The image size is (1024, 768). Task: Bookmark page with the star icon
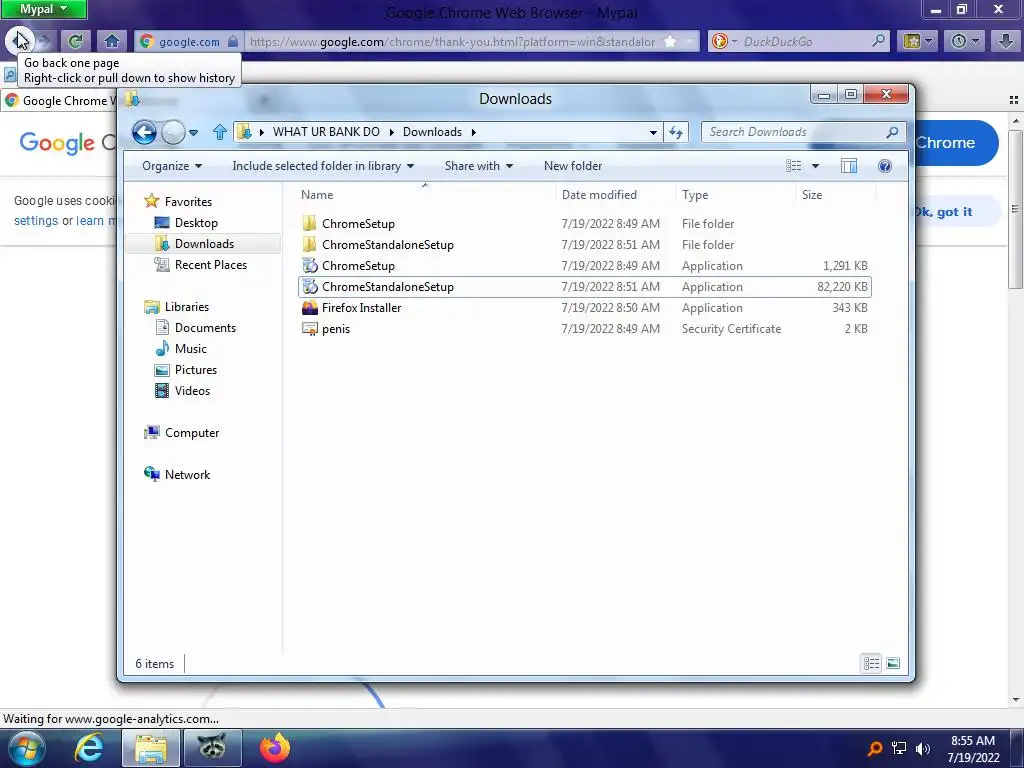(x=670, y=42)
